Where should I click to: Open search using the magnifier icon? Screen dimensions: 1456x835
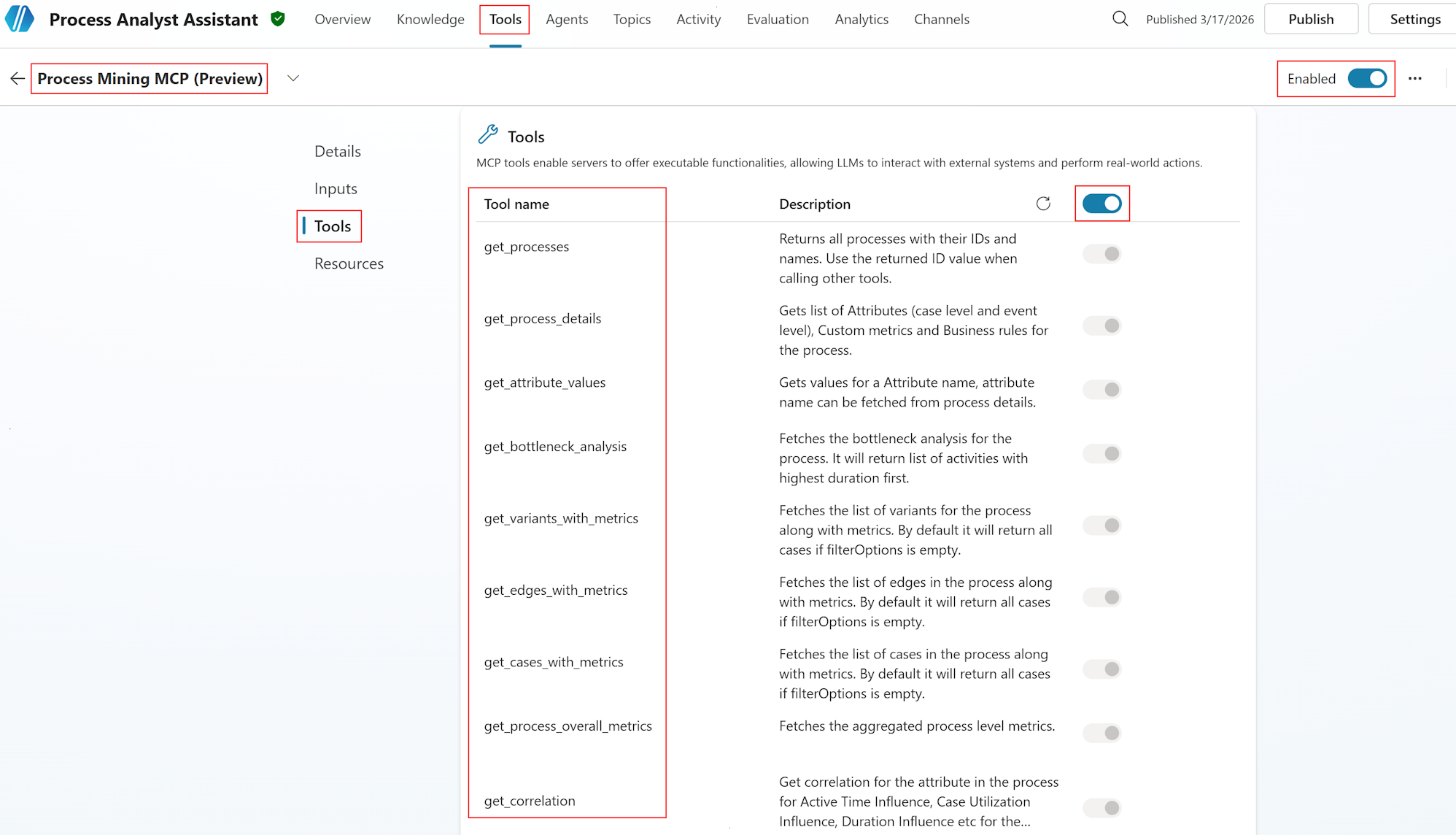pyautogui.click(x=1120, y=19)
